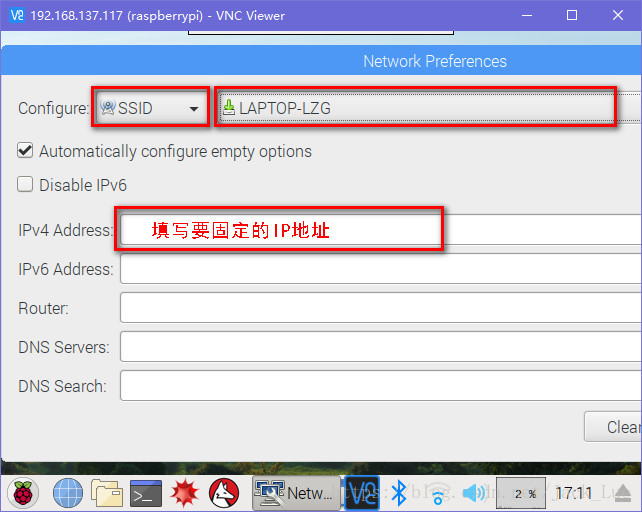Open the SSID configure type dropdown
Viewport: 642px width, 512px height.
(x=151, y=108)
